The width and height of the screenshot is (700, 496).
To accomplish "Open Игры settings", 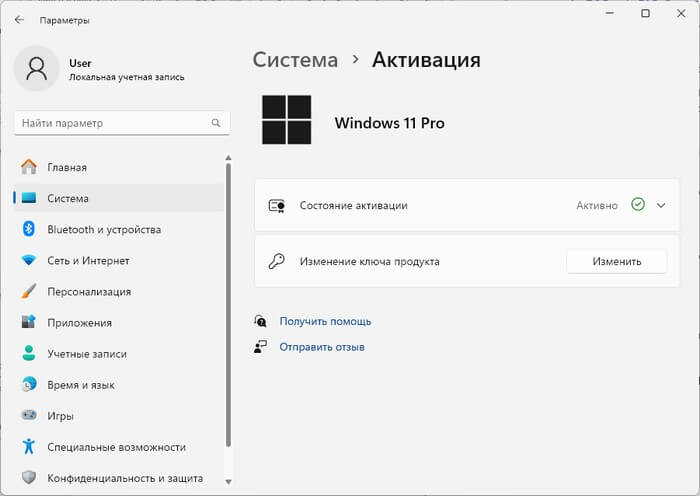I will (x=119, y=416).
